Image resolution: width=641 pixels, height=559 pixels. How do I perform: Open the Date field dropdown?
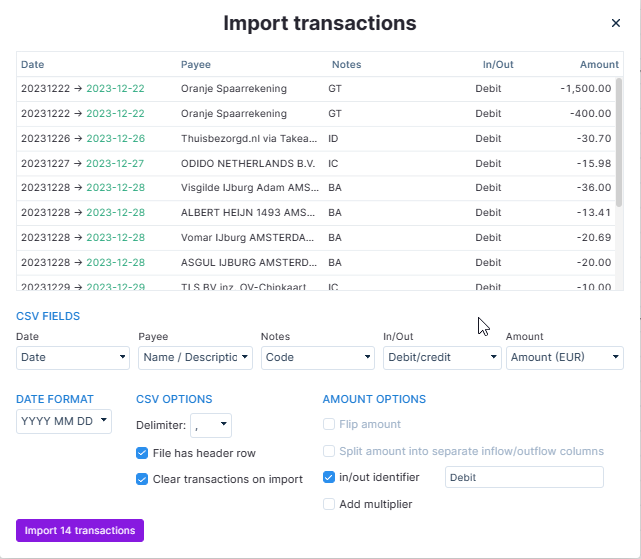[73, 357]
